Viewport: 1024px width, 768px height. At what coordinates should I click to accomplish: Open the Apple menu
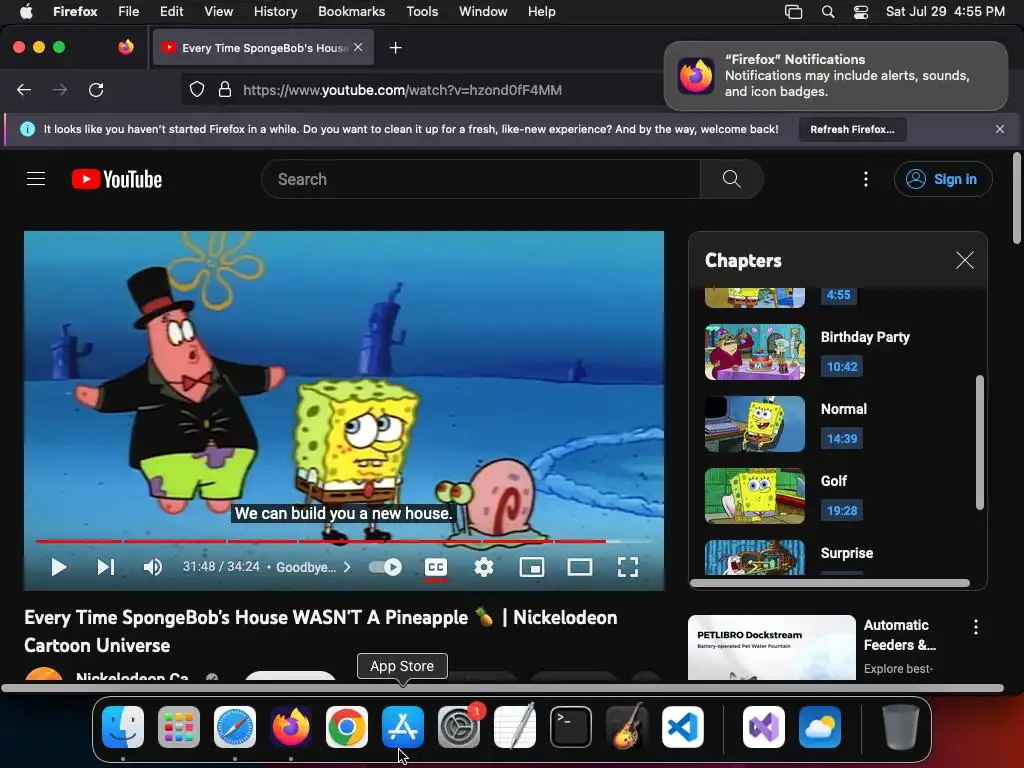[x=26, y=11]
